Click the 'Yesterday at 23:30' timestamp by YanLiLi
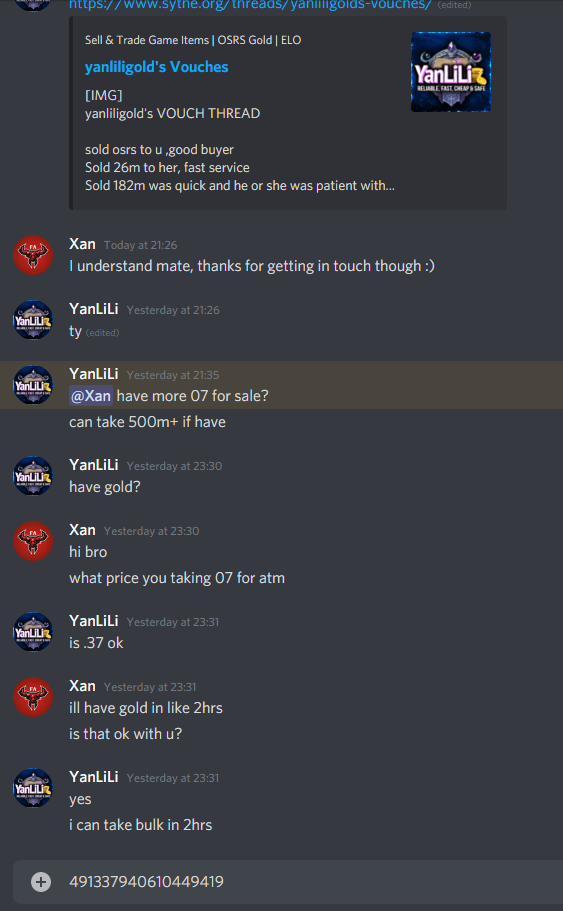Viewport: 563px width, 911px height. click(x=174, y=466)
